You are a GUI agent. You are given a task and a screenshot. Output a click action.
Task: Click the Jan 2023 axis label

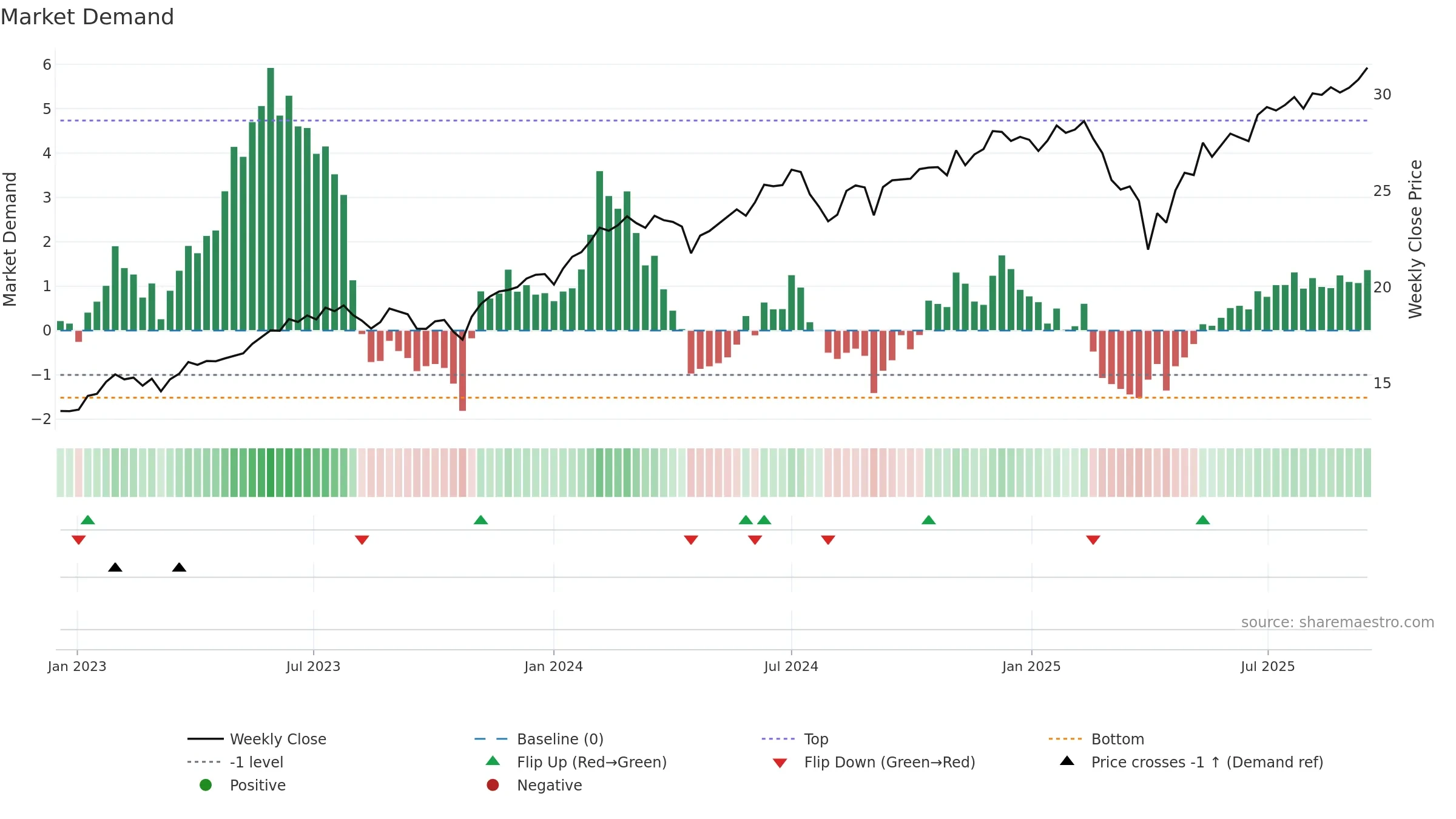[77, 666]
